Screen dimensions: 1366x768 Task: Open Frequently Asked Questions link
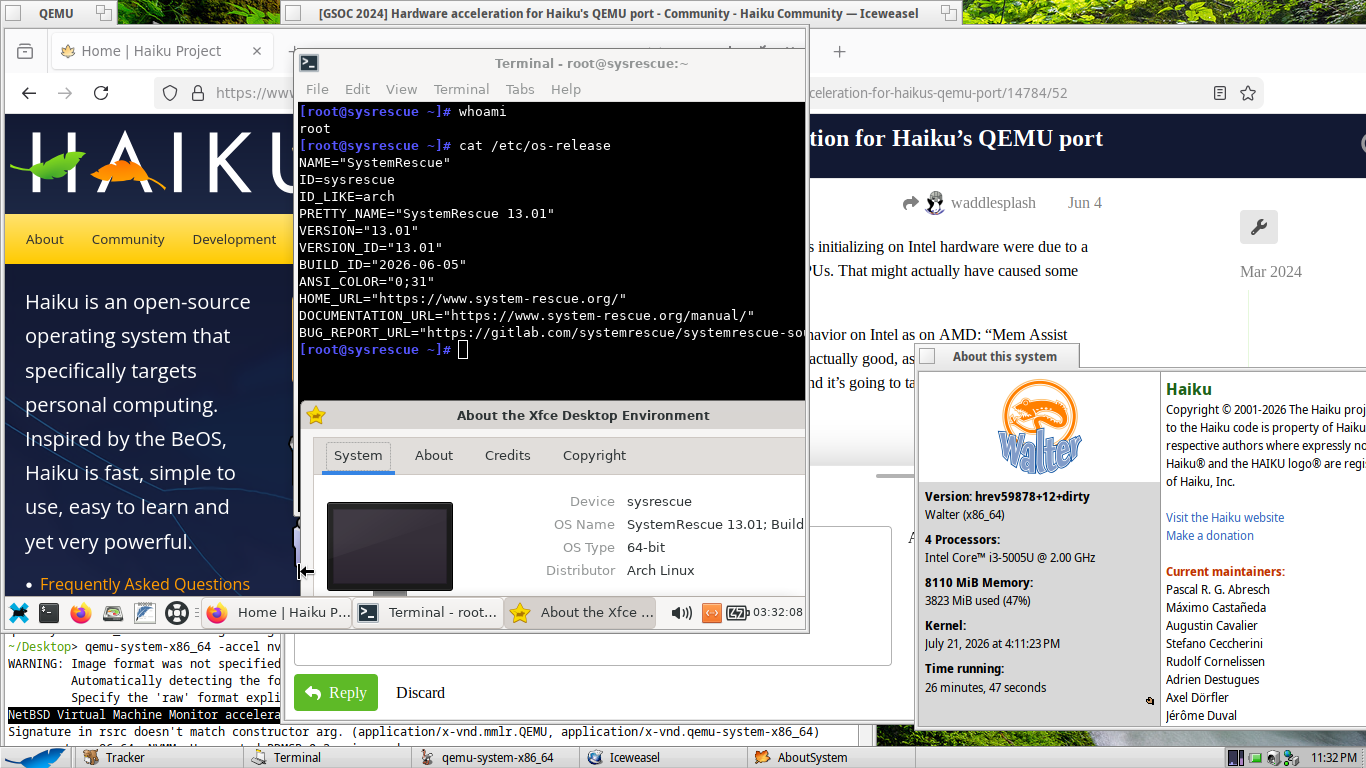[145, 584]
